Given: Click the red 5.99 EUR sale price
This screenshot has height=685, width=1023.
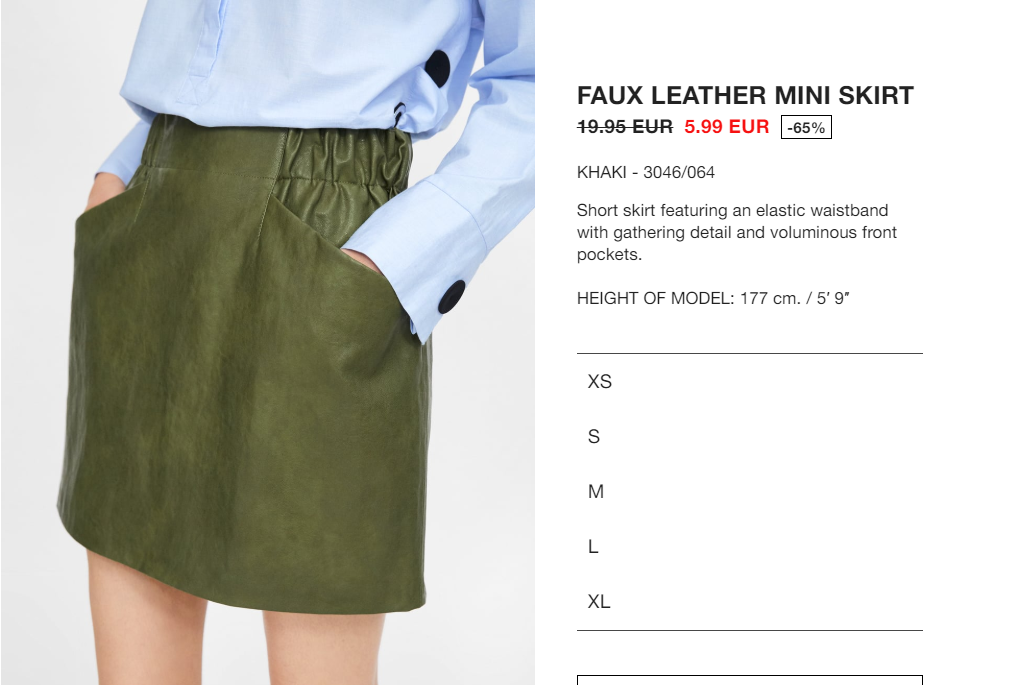Looking at the screenshot, I should click(727, 127).
